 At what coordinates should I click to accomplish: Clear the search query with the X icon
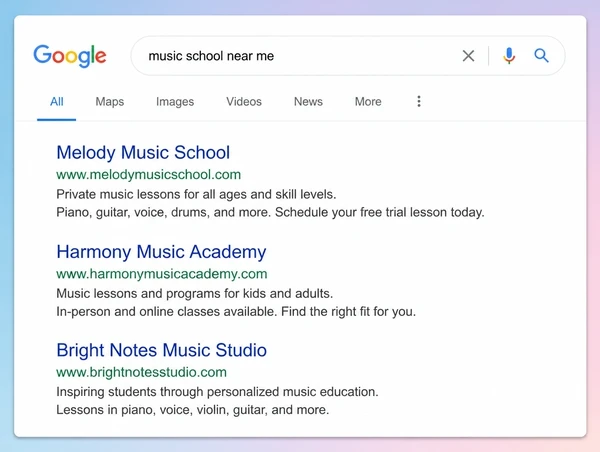click(468, 56)
